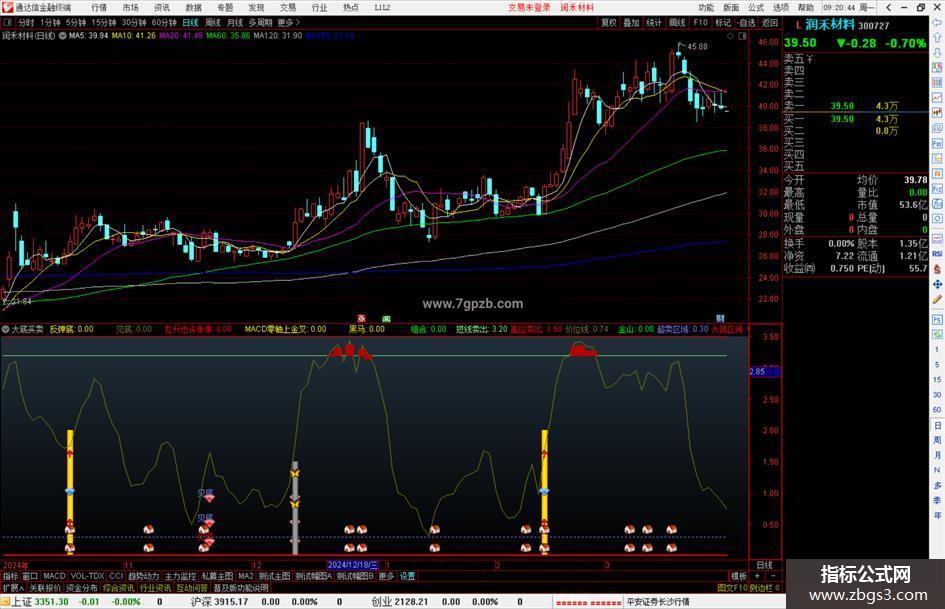Select the 周 period button in the right sidebar

click(x=937, y=440)
